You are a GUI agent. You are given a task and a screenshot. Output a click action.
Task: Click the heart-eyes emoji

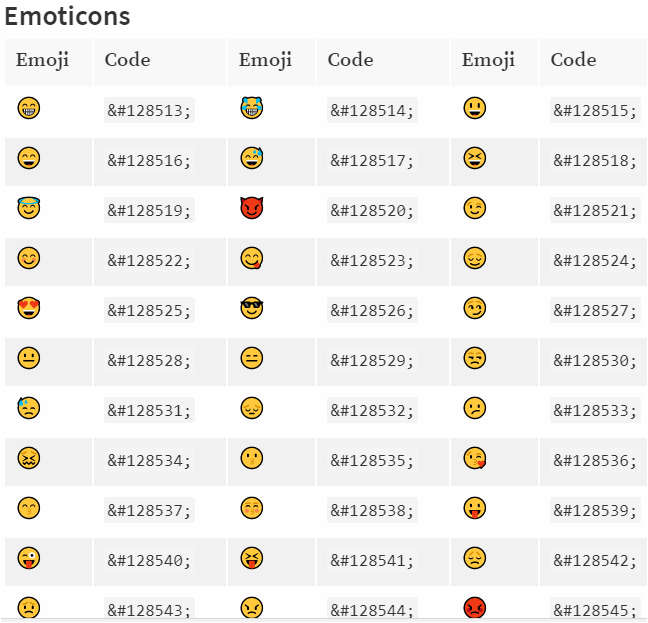tap(29, 309)
